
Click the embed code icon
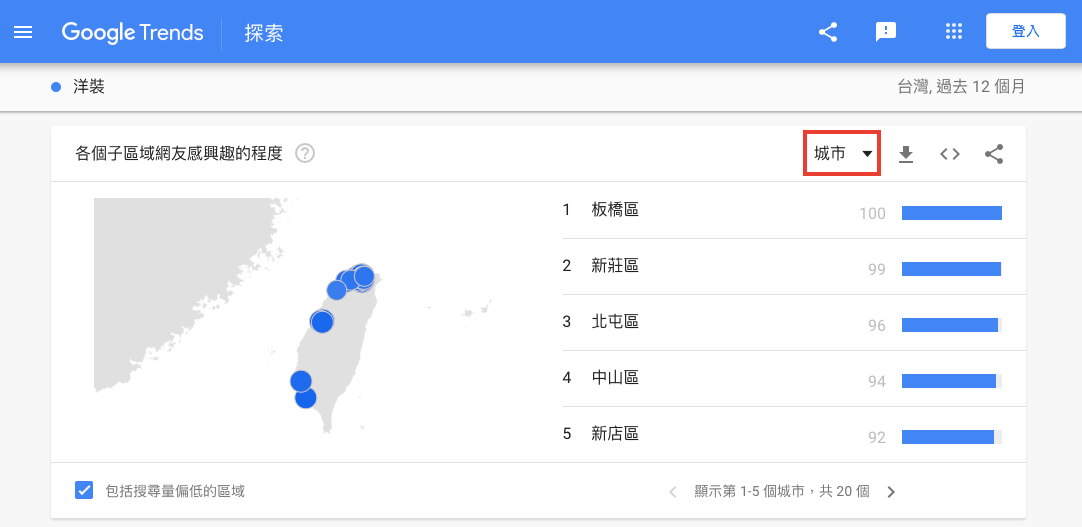950,154
